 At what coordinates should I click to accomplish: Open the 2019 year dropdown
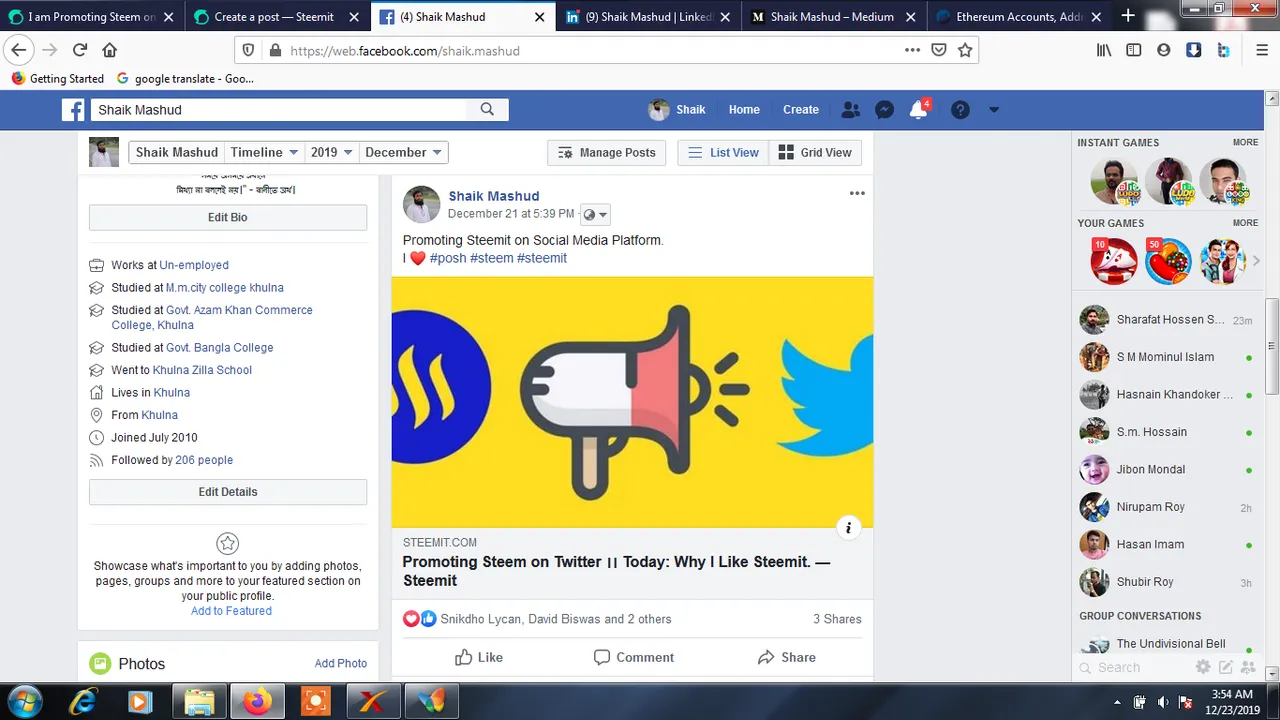coord(331,153)
